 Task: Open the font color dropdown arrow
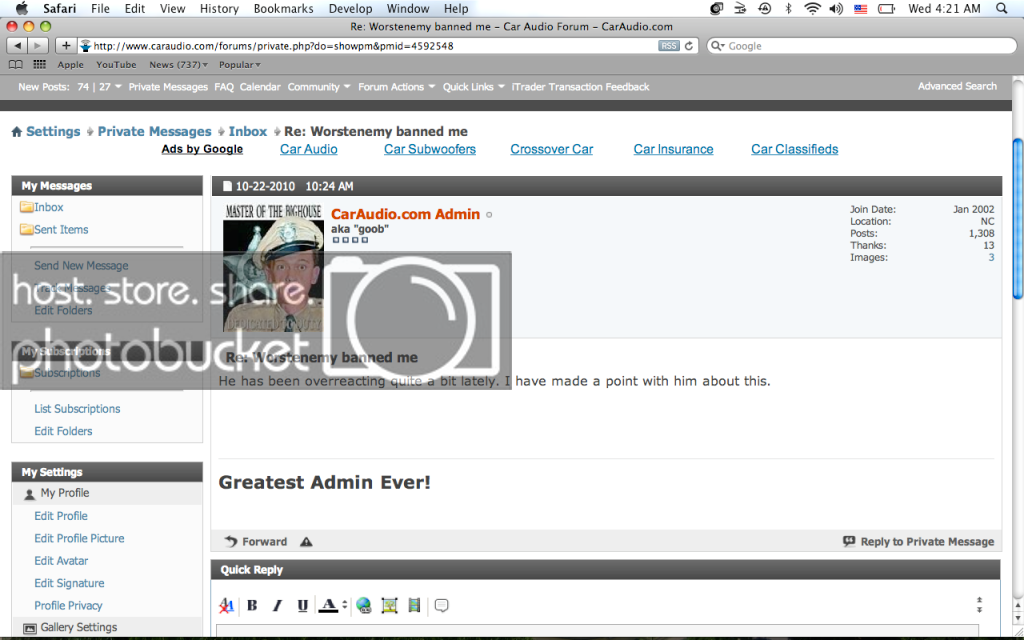pos(344,605)
